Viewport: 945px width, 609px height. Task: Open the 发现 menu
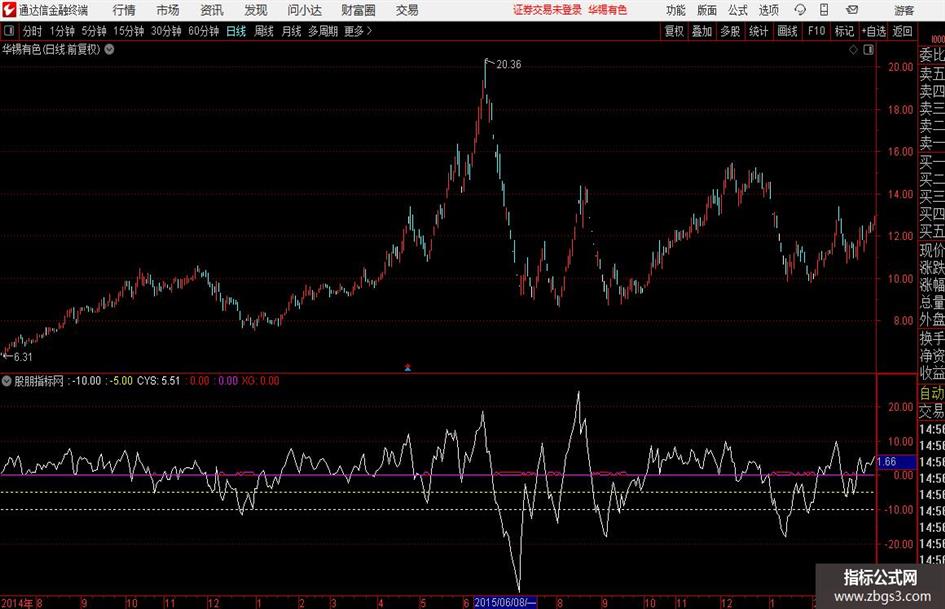click(256, 10)
